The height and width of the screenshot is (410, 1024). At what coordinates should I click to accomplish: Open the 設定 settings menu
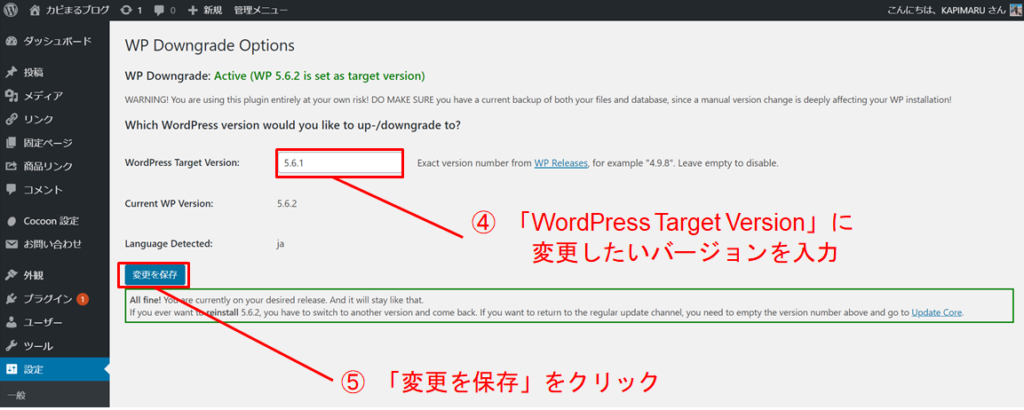pyautogui.click(x=34, y=370)
